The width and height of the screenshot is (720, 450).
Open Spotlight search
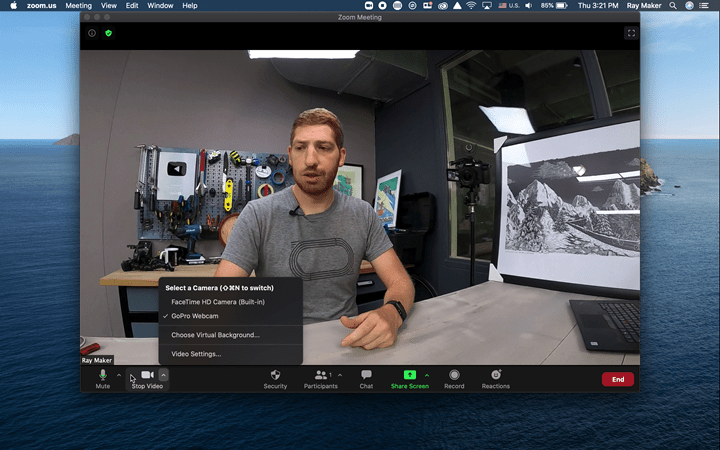pos(673,6)
